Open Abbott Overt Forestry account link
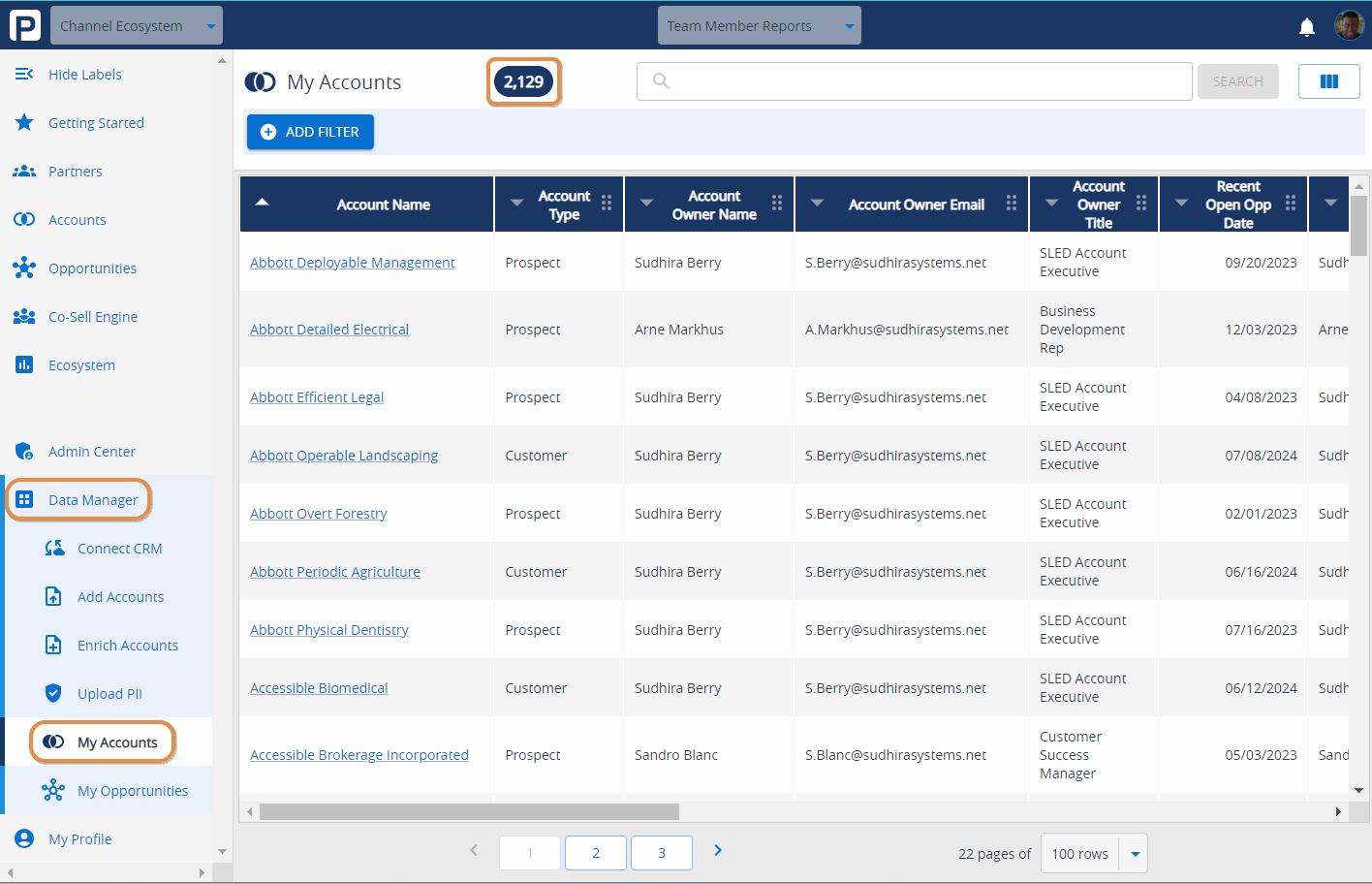1372x884 pixels. point(318,513)
